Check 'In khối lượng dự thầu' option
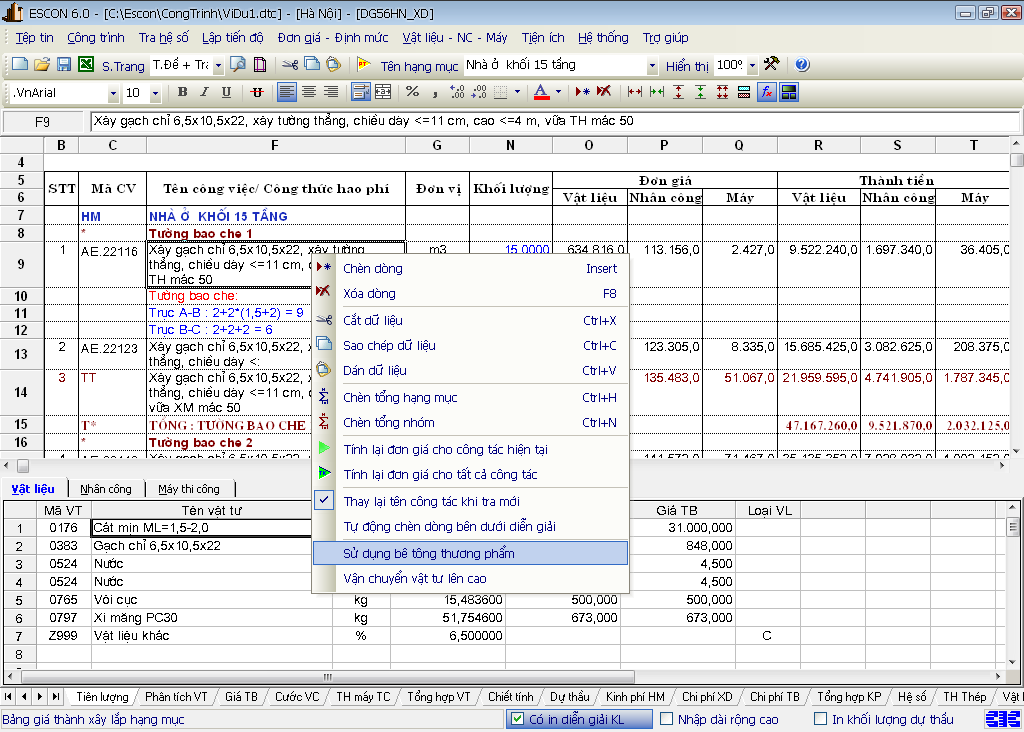 [x=820, y=719]
